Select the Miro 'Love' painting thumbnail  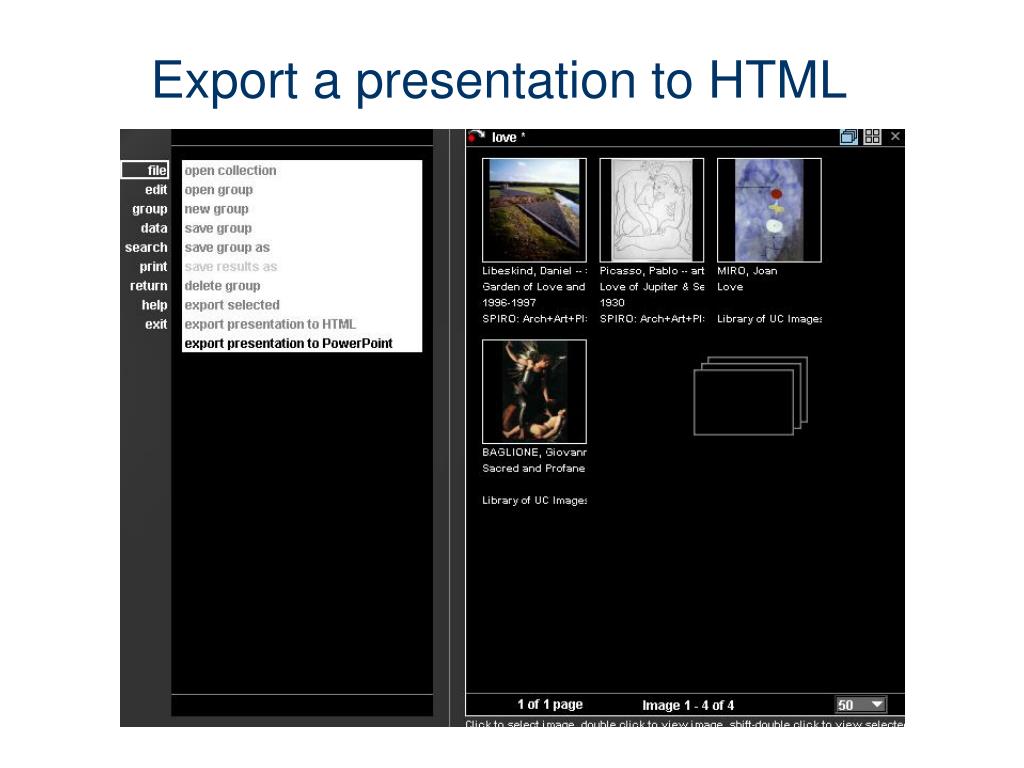(x=769, y=210)
